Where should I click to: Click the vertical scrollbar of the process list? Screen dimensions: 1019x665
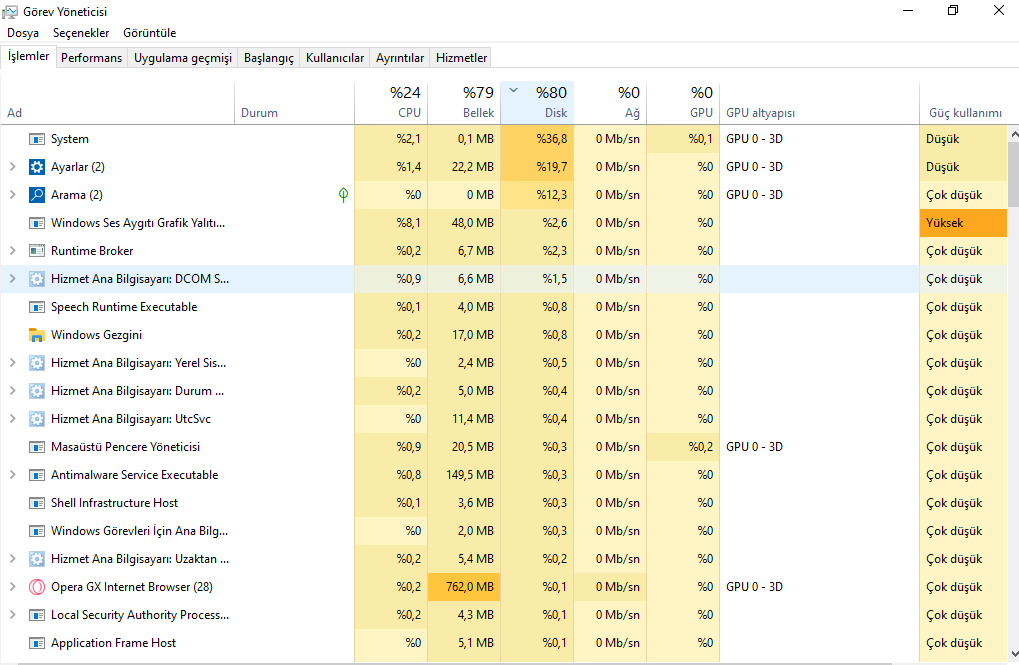(1012, 400)
